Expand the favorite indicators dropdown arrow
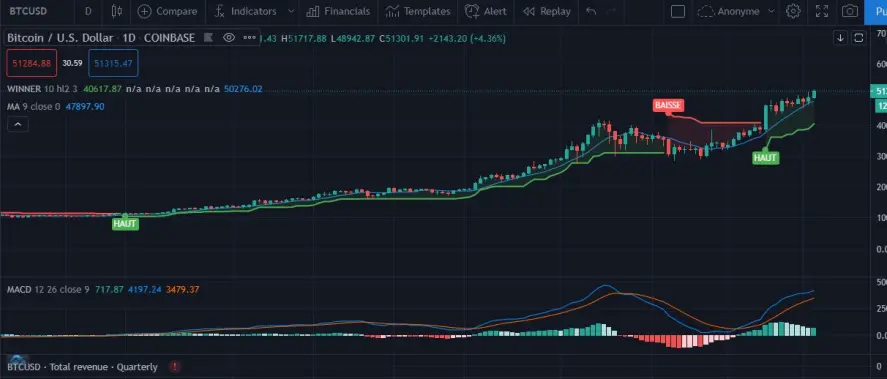Image resolution: width=887 pixels, height=379 pixels. tap(291, 11)
